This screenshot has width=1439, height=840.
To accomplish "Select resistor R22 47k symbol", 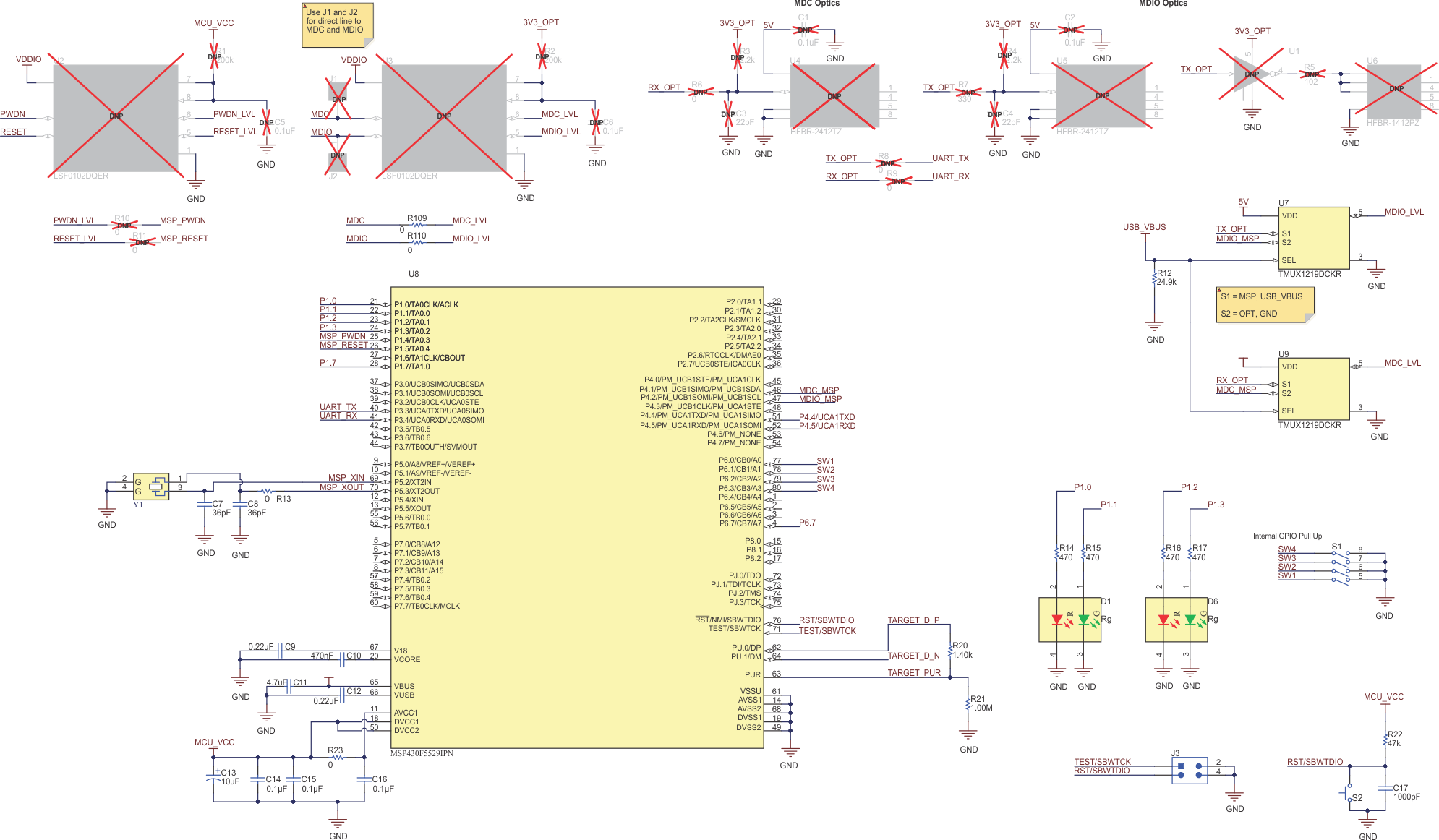I will coord(1385,740).
